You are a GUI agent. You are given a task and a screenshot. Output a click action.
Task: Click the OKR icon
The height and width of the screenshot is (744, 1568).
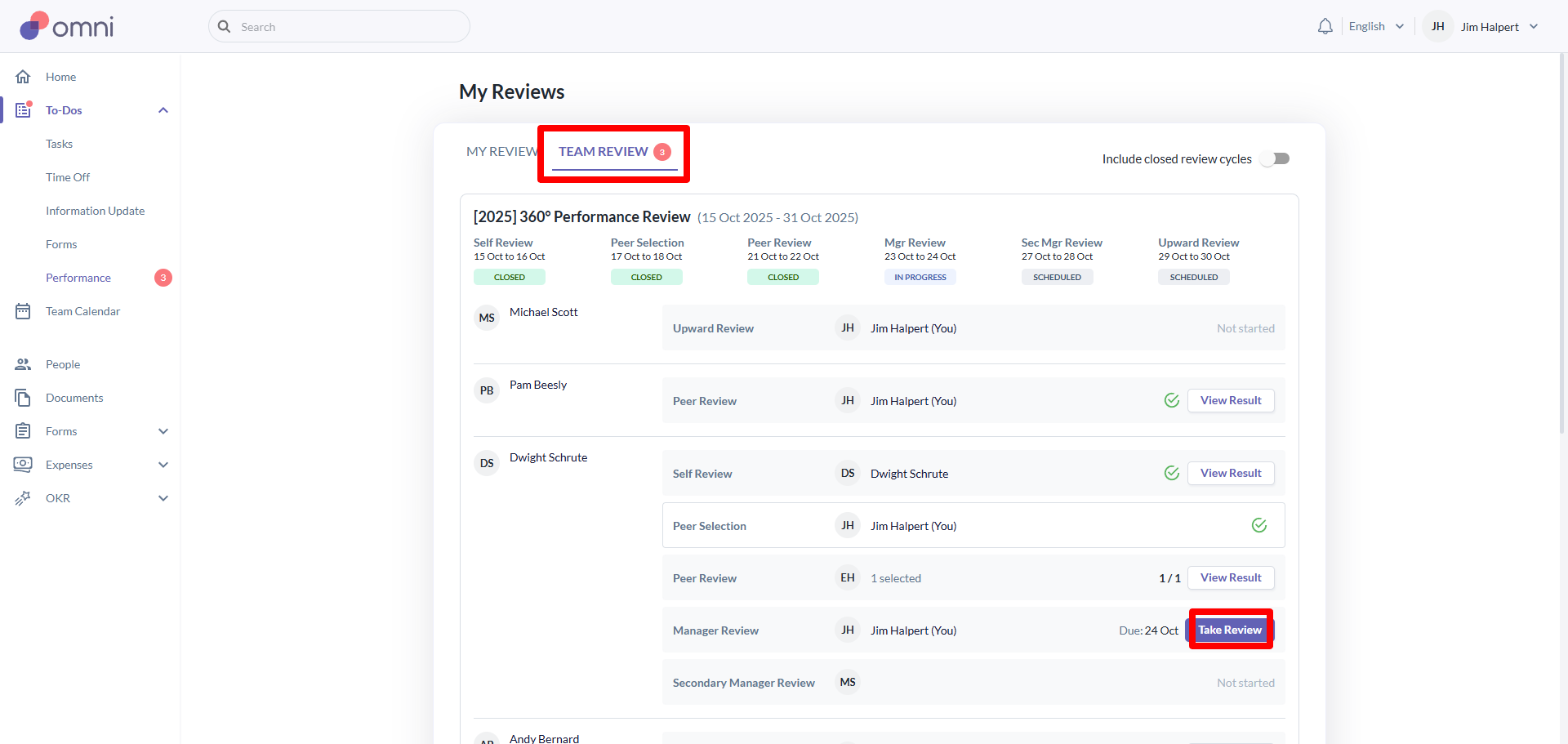click(x=23, y=498)
